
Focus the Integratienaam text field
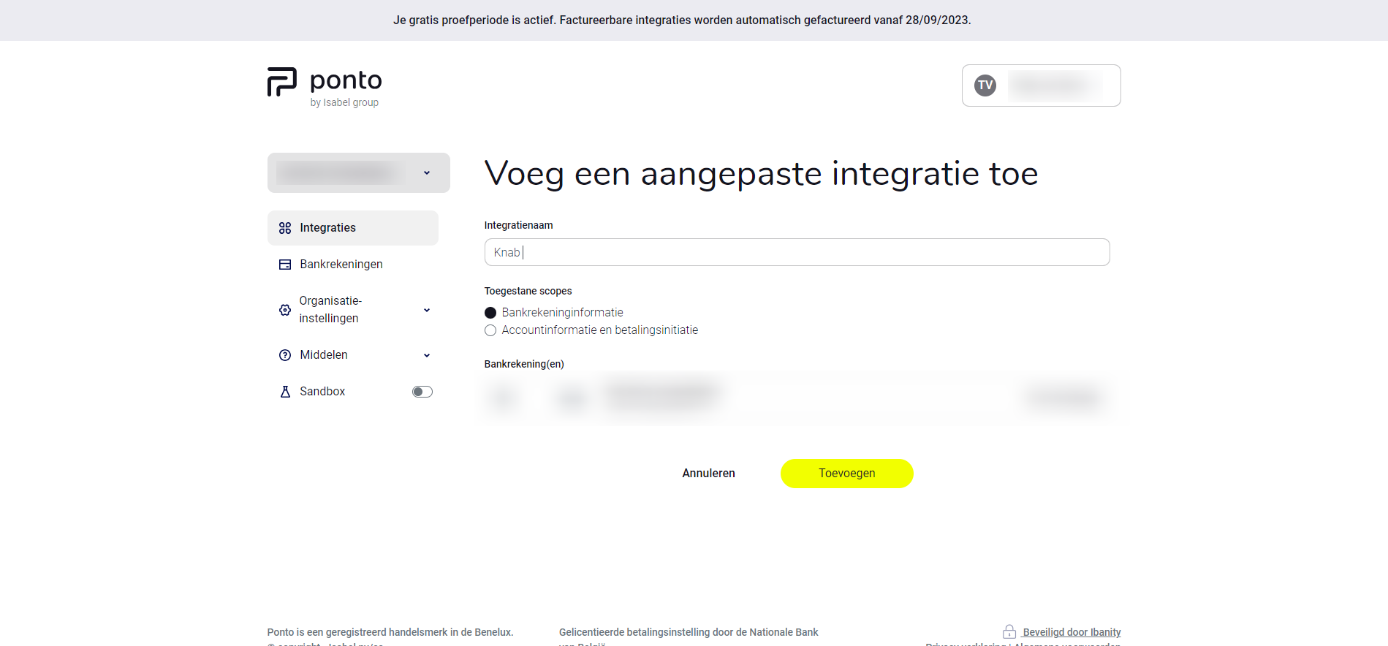(x=796, y=252)
